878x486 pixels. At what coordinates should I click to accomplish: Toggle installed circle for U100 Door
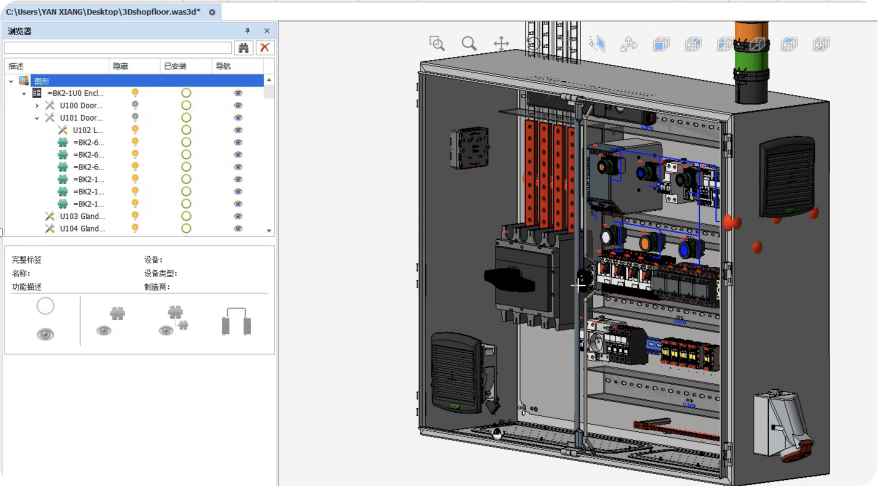186,105
